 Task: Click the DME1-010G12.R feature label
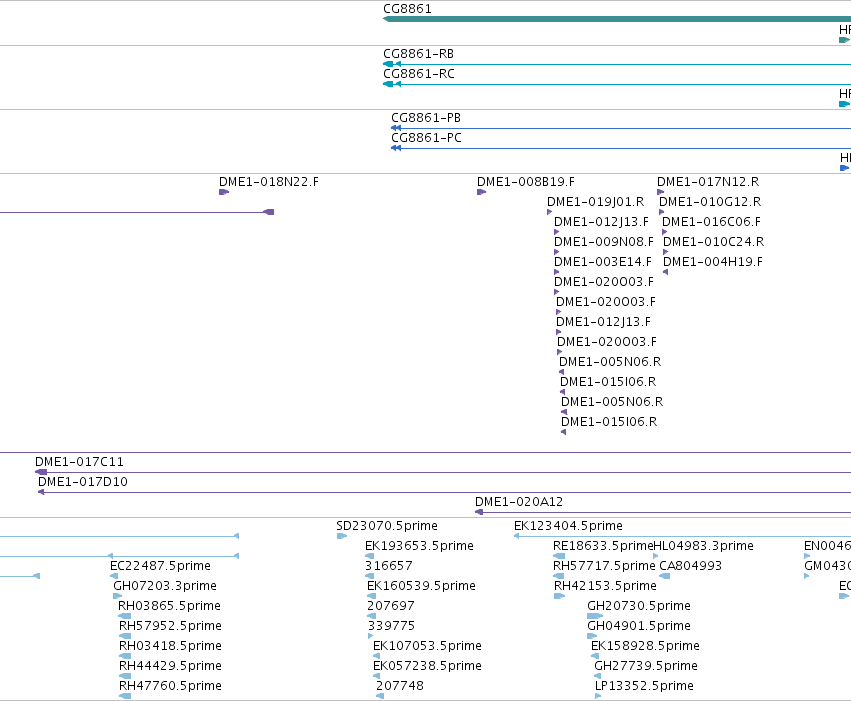710,202
